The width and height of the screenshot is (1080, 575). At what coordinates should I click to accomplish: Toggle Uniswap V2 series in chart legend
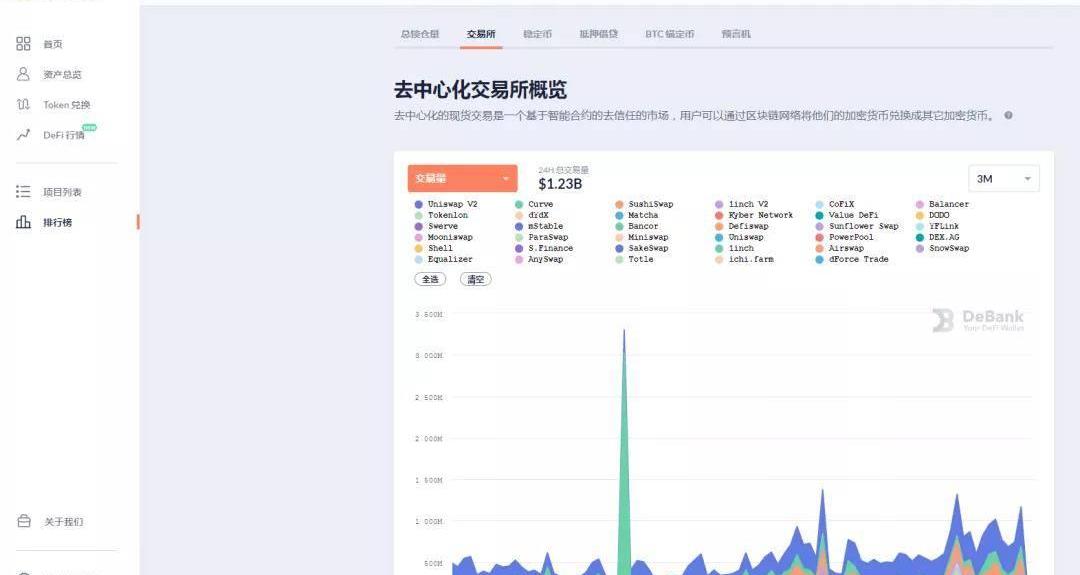(x=452, y=204)
